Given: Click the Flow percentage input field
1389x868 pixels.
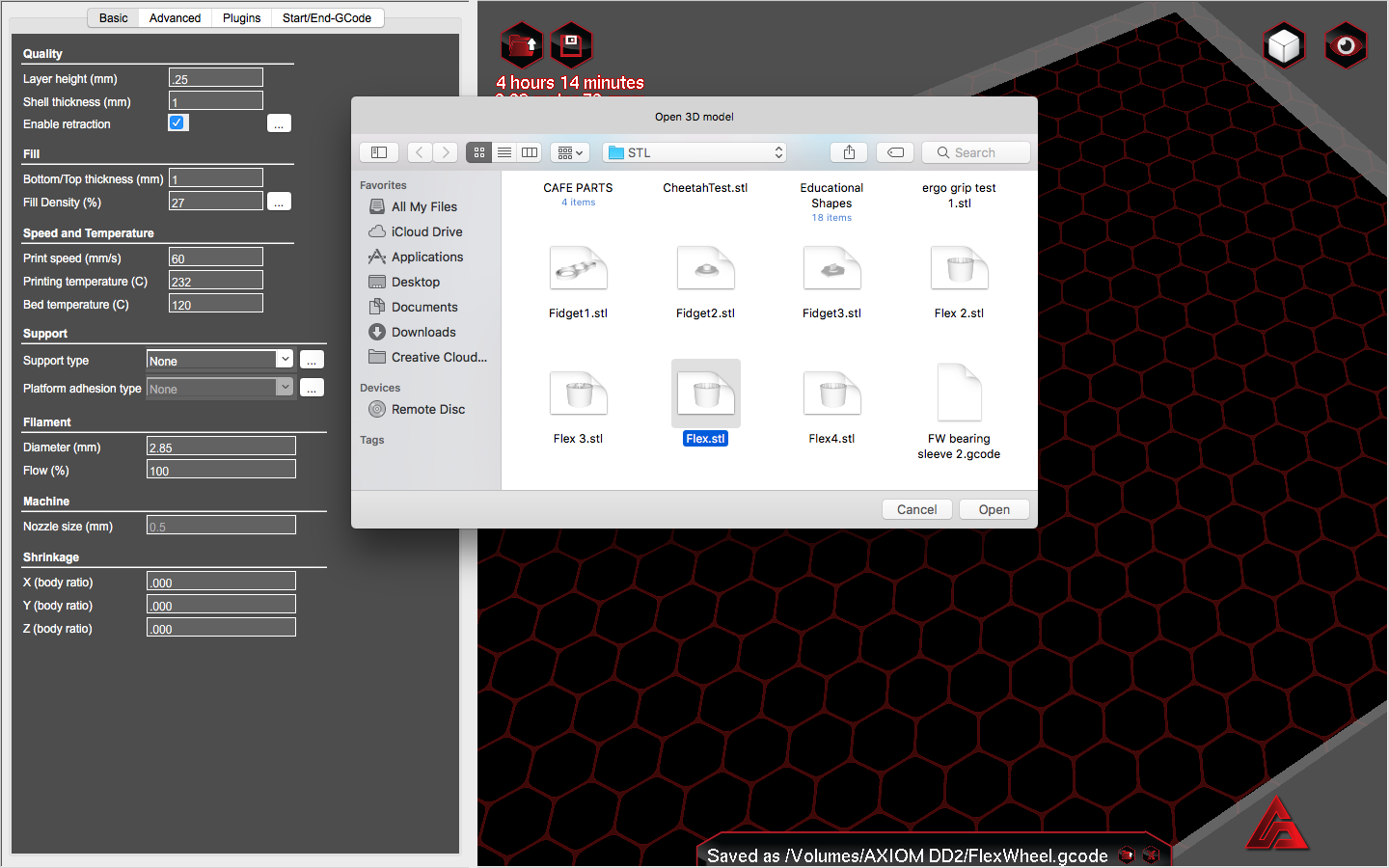Looking at the screenshot, I should 221,470.
